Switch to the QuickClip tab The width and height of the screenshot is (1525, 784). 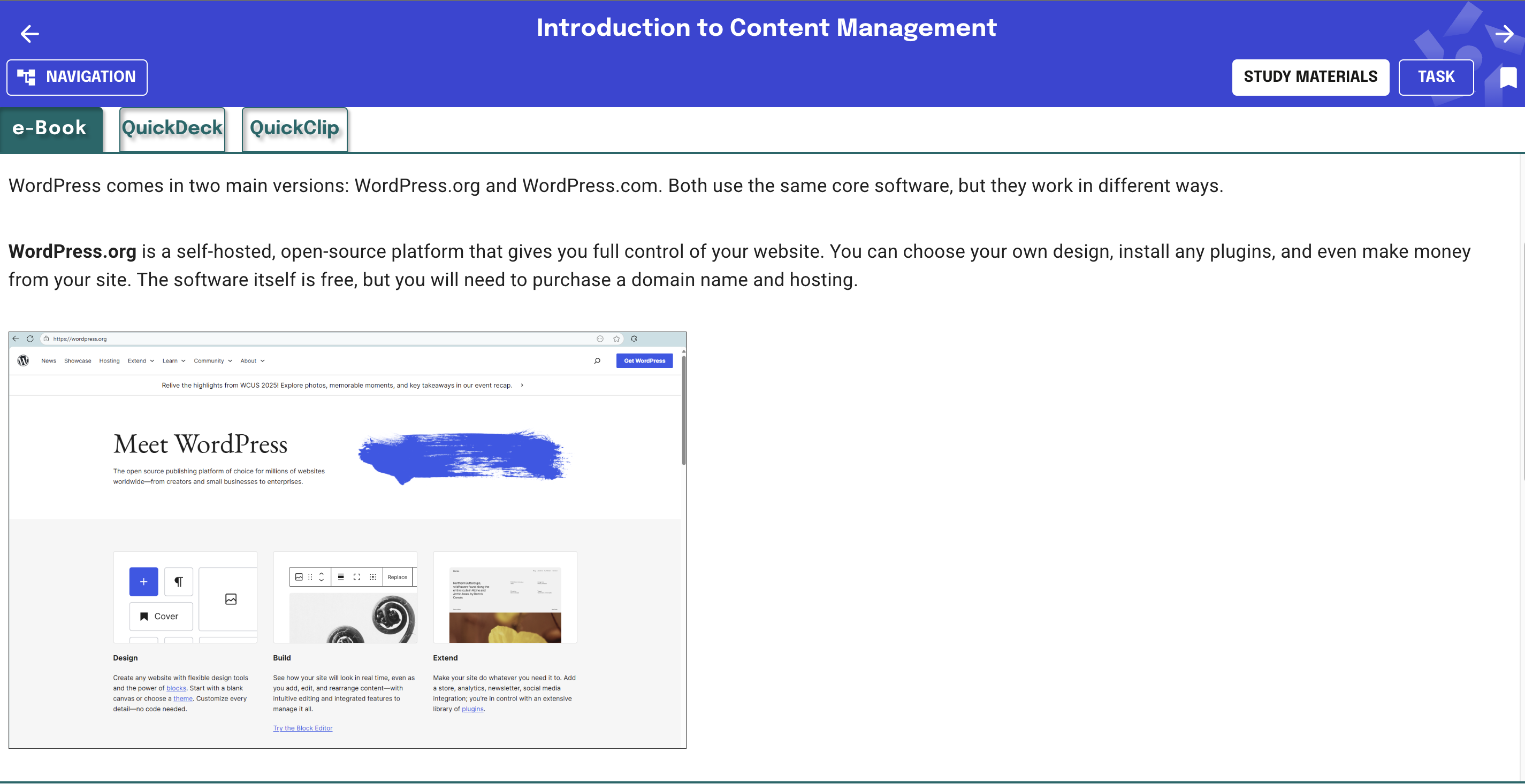coord(294,129)
